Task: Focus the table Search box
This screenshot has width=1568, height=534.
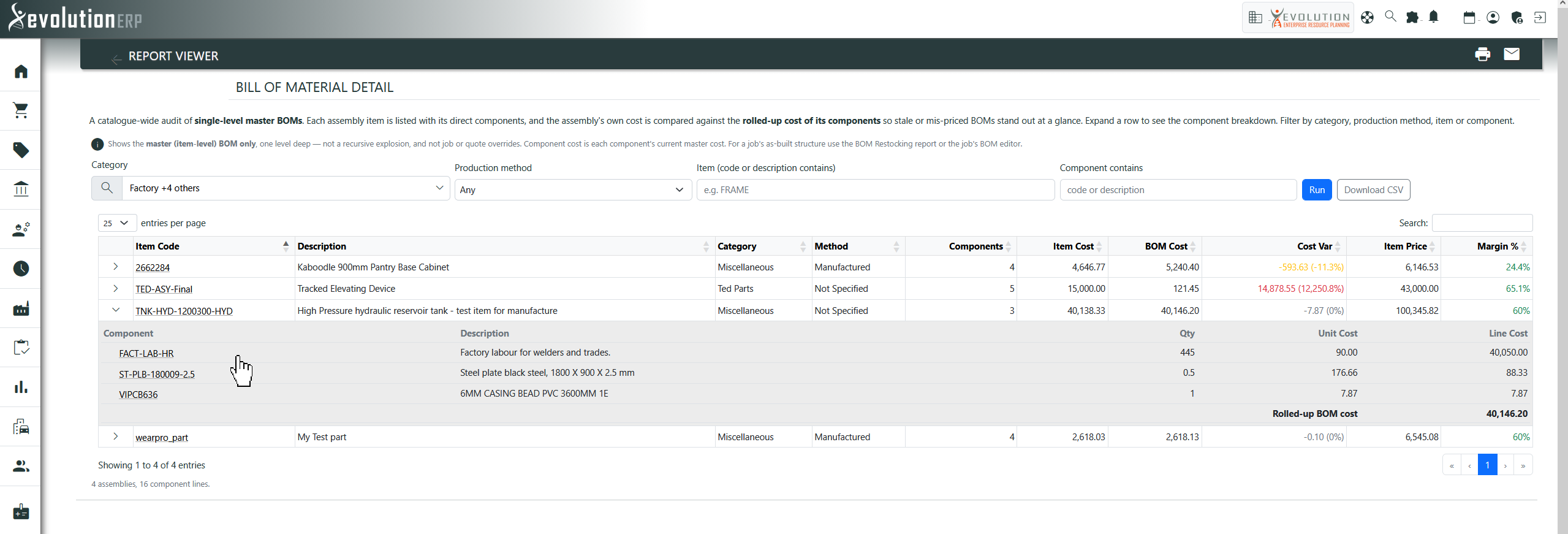Action: [1482, 223]
